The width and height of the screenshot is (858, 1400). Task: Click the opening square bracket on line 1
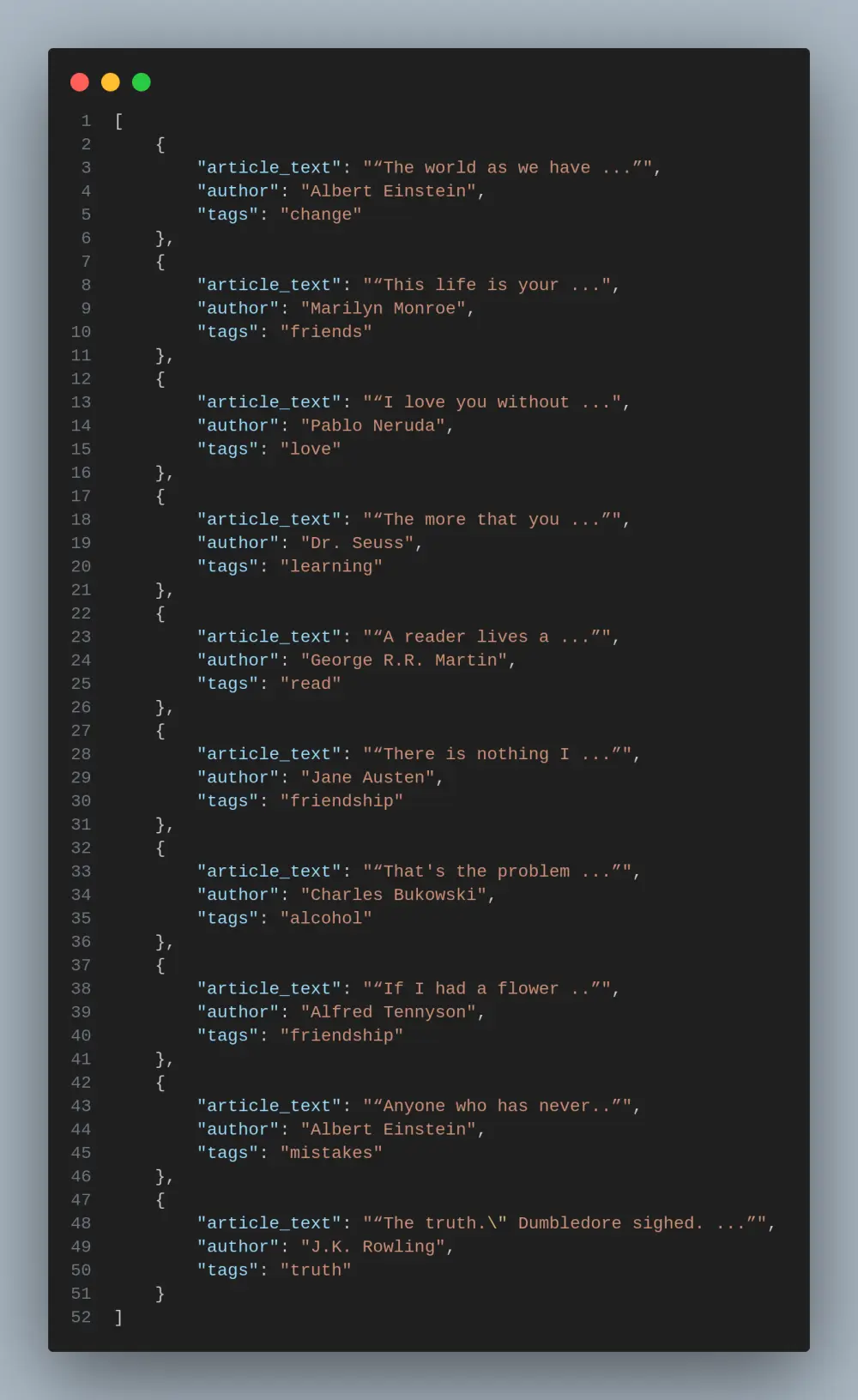click(118, 121)
